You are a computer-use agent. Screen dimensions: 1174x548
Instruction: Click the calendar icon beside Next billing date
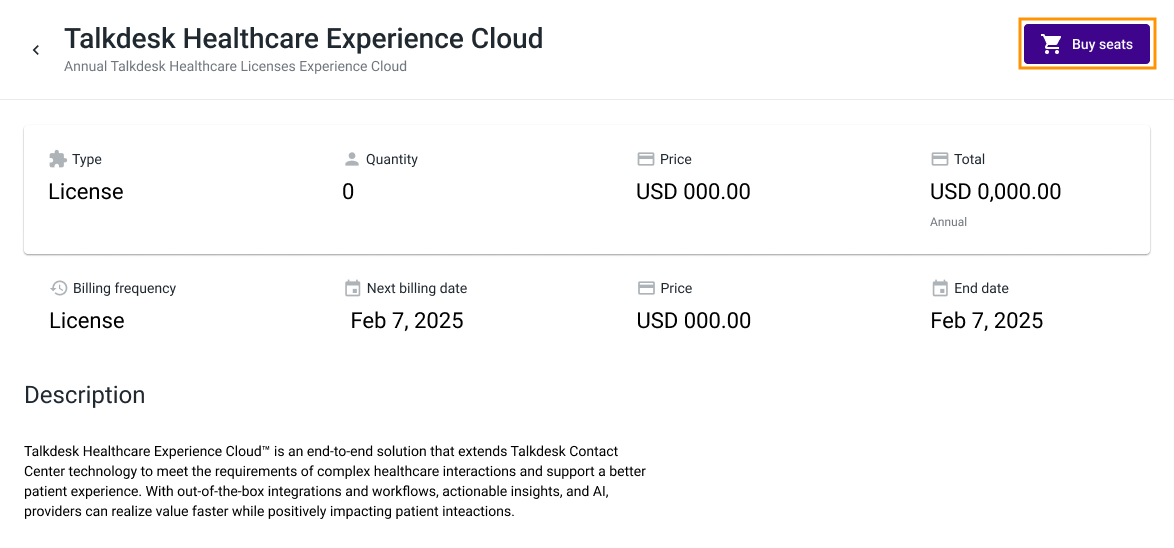click(x=352, y=288)
